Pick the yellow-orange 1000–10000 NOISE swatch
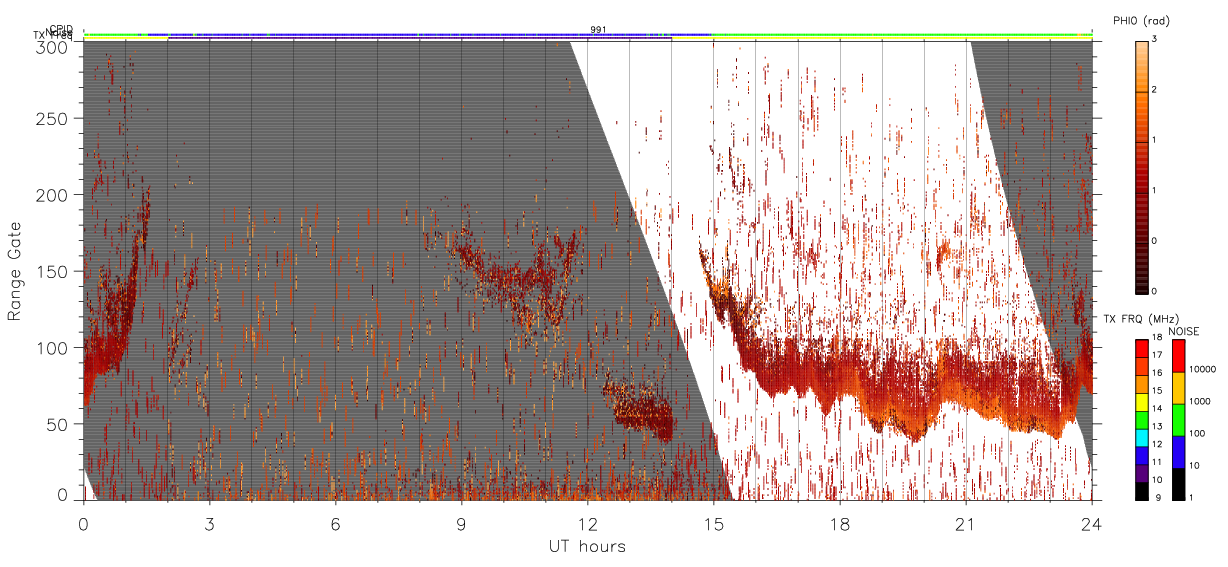1228x567 pixels. click(1178, 388)
